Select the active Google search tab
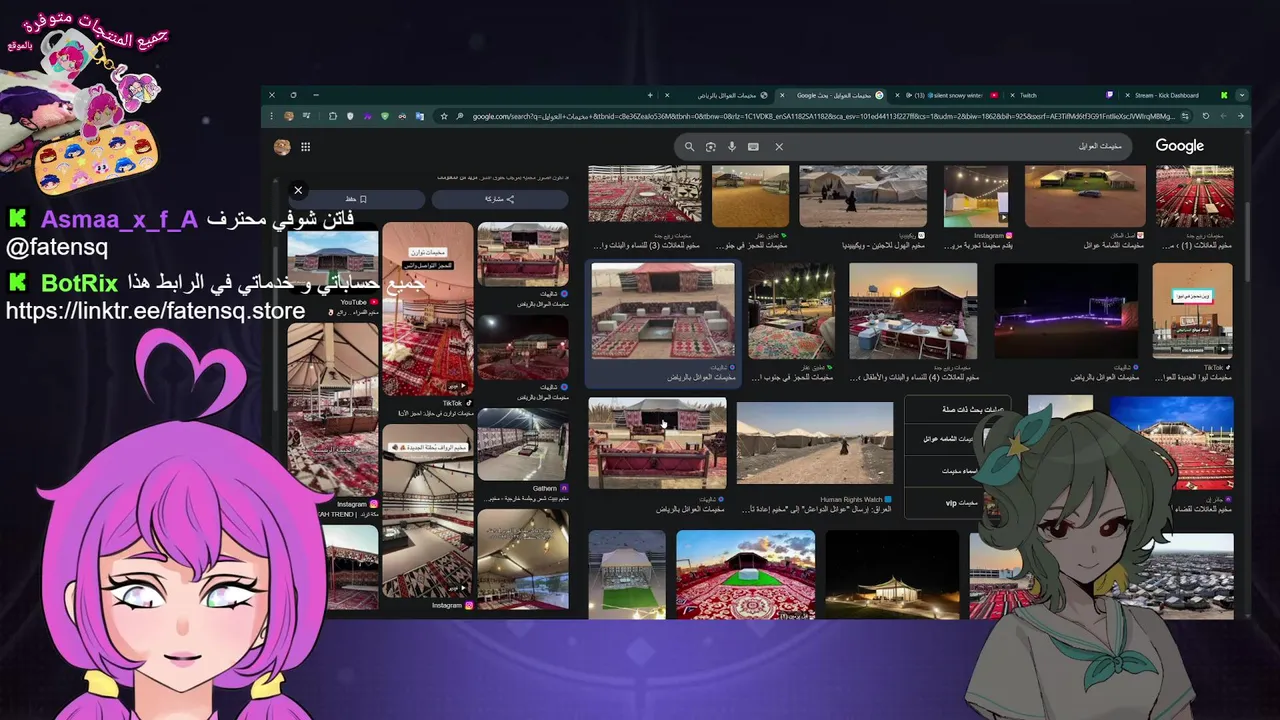Screen dimensions: 1280x720 click(832, 95)
